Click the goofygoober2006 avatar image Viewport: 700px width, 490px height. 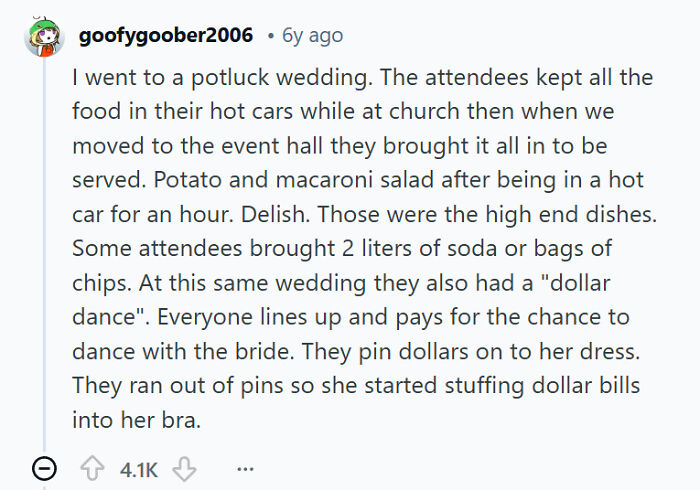[x=44, y=35]
